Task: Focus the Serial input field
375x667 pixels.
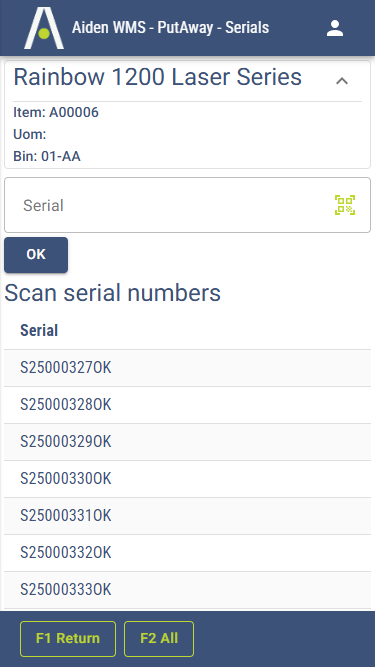Action: pyautogui.click(x=188, y=205)
